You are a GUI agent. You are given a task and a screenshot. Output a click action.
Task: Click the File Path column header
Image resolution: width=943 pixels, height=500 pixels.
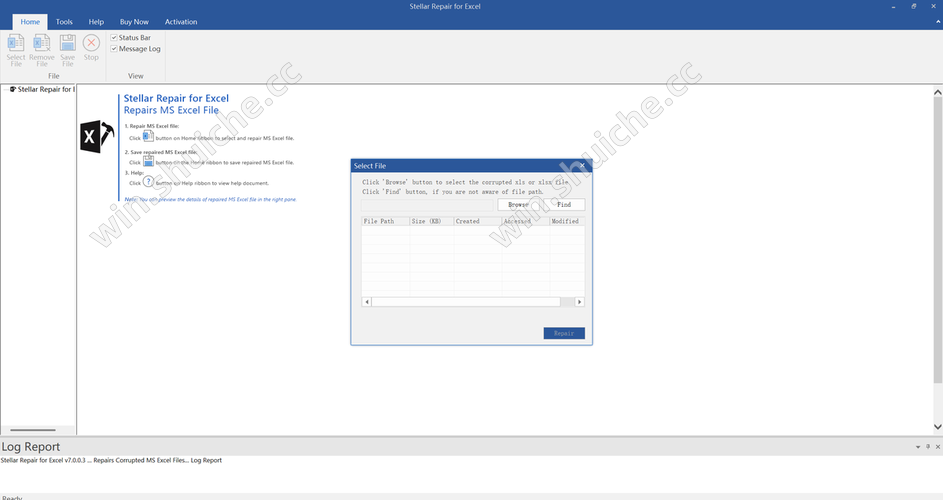click(x=385, y=221)
